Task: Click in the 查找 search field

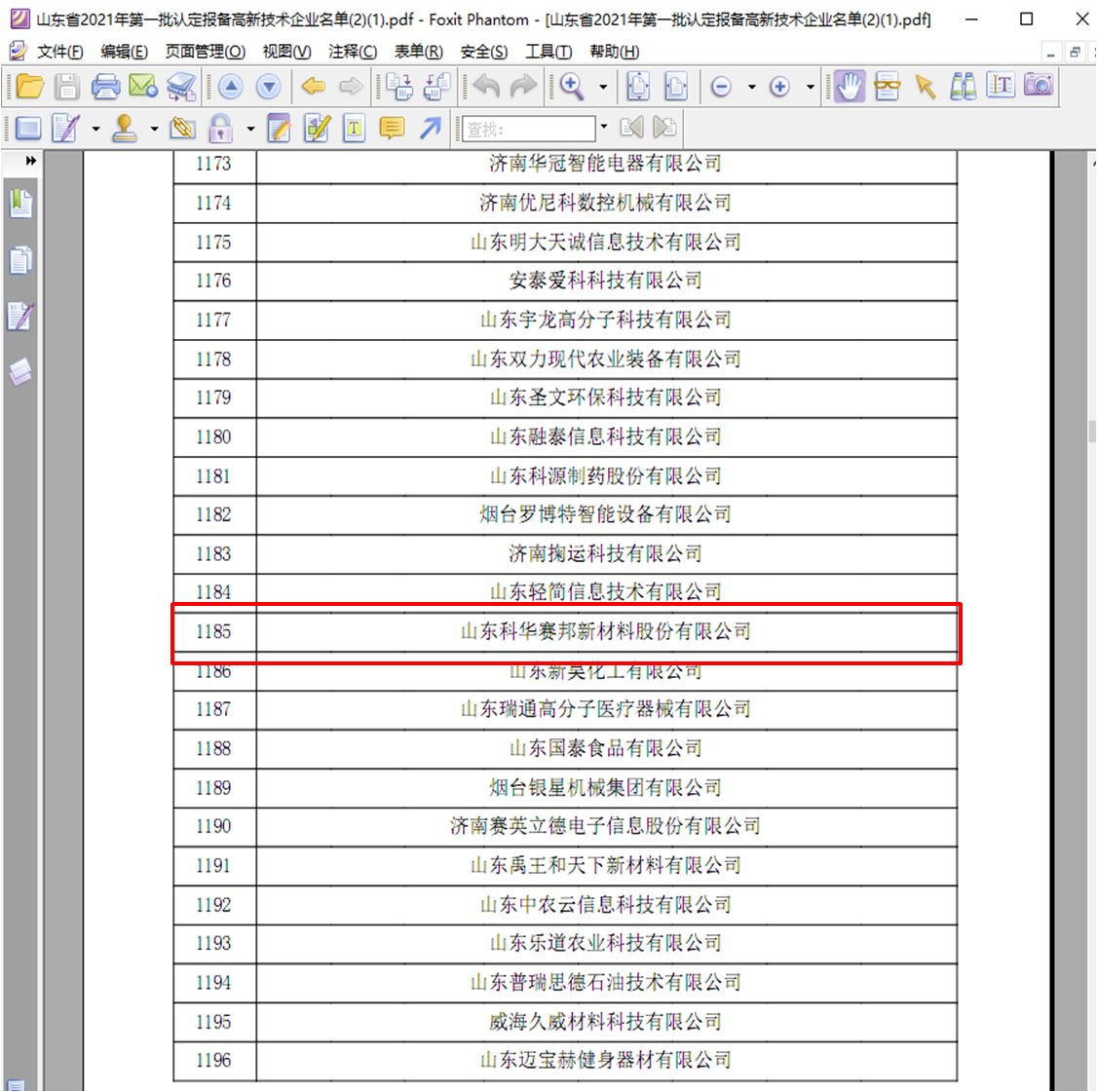Action: 526,129
